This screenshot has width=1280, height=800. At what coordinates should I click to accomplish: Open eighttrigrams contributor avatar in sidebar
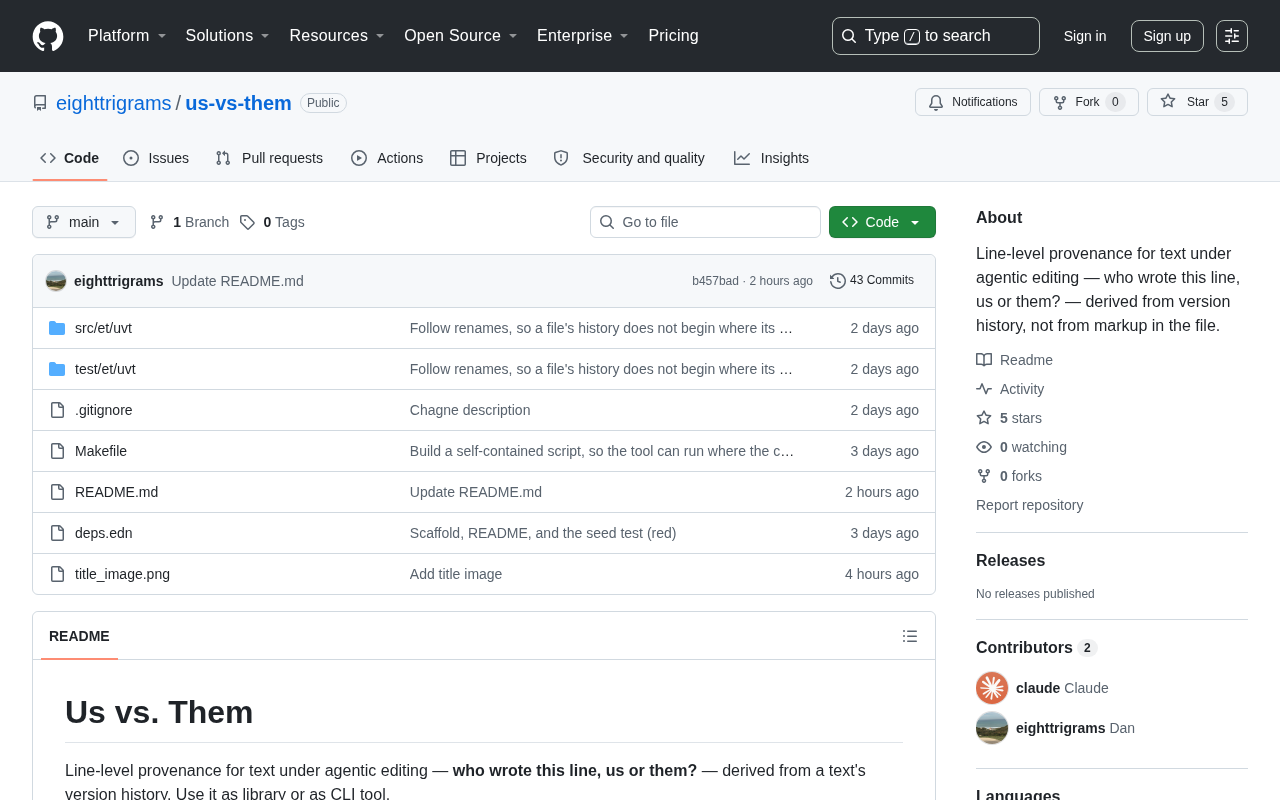pos(992,728)
